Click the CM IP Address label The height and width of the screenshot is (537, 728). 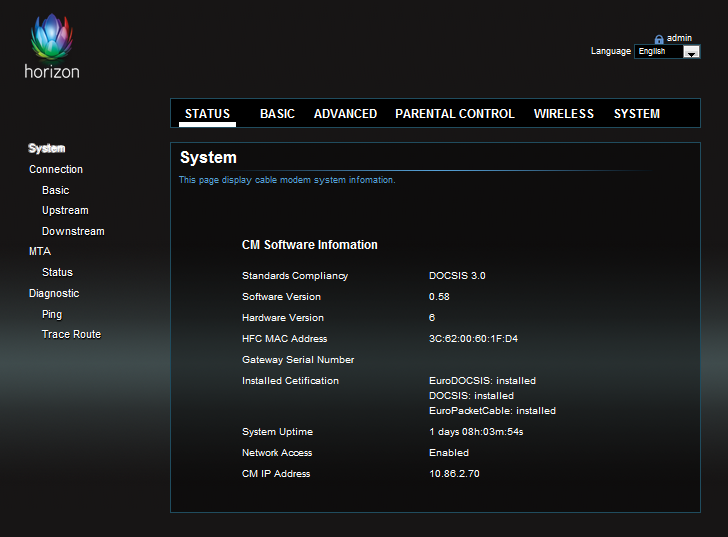click(x=276, y=474)
